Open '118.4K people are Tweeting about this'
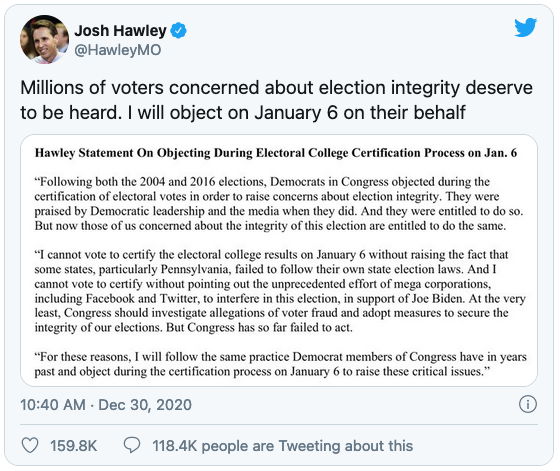The image size is (560, 471). pyautogui.click(x=282, y=446)
